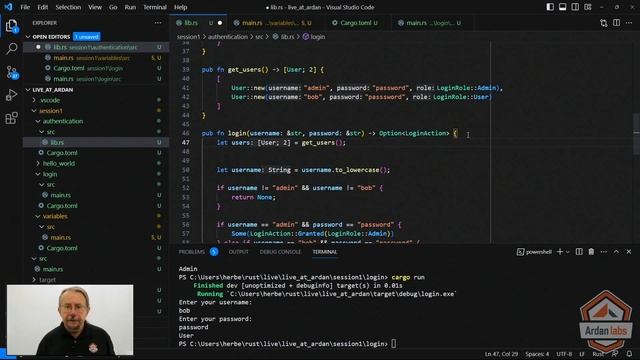Open the Extensions view

click(11, 118)
